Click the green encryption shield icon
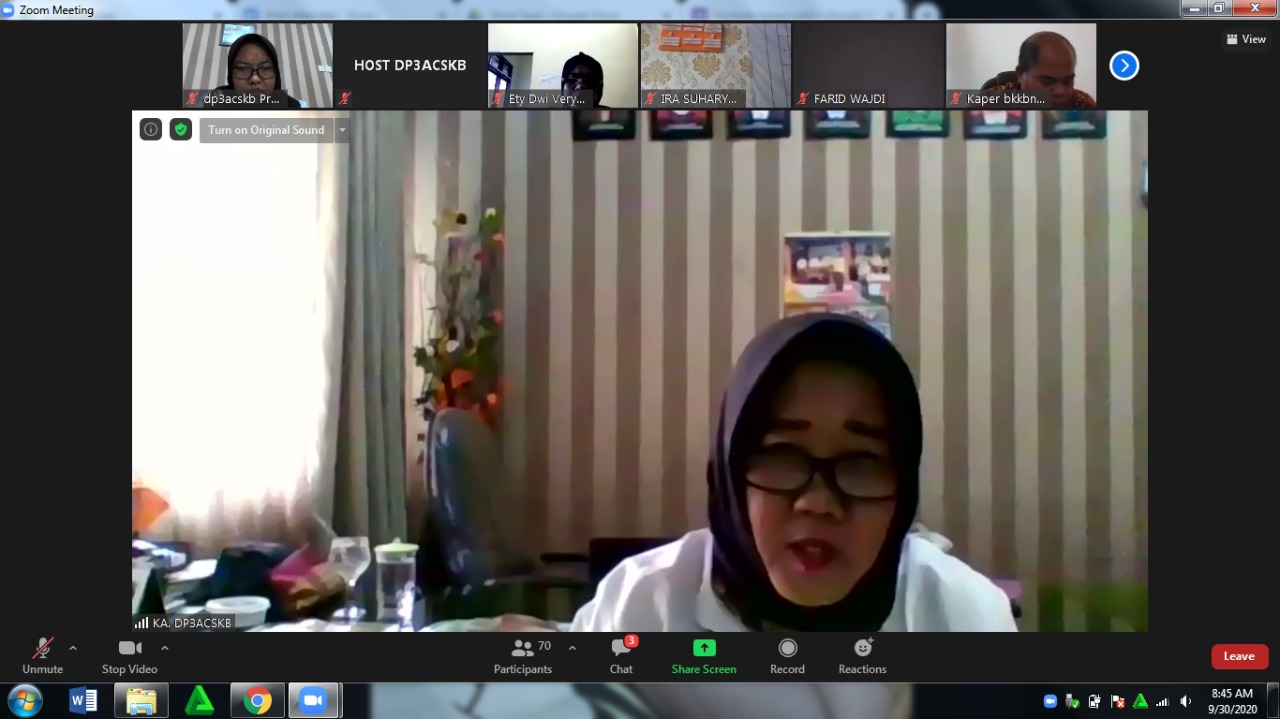The width and height of the screenshot is (1280, 719). tap(181, 129)
